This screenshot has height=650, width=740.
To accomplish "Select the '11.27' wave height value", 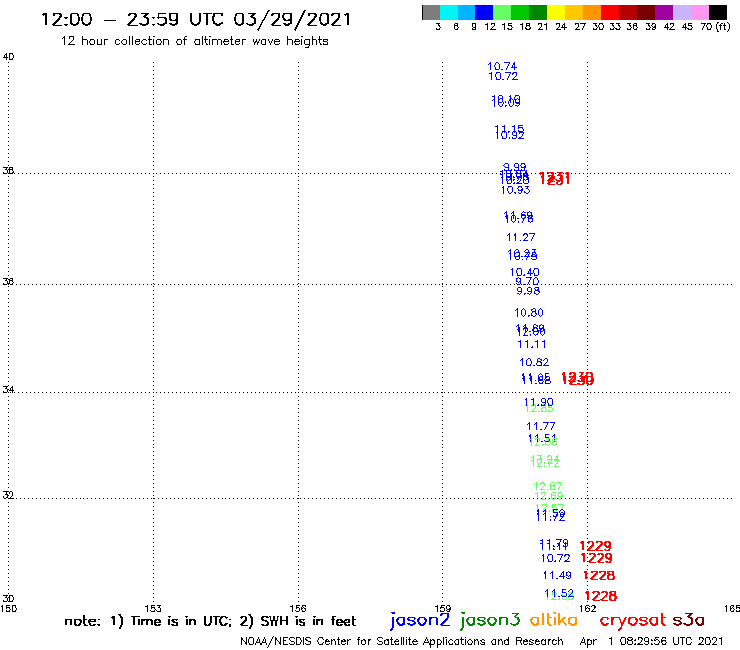I will point(521,237).
